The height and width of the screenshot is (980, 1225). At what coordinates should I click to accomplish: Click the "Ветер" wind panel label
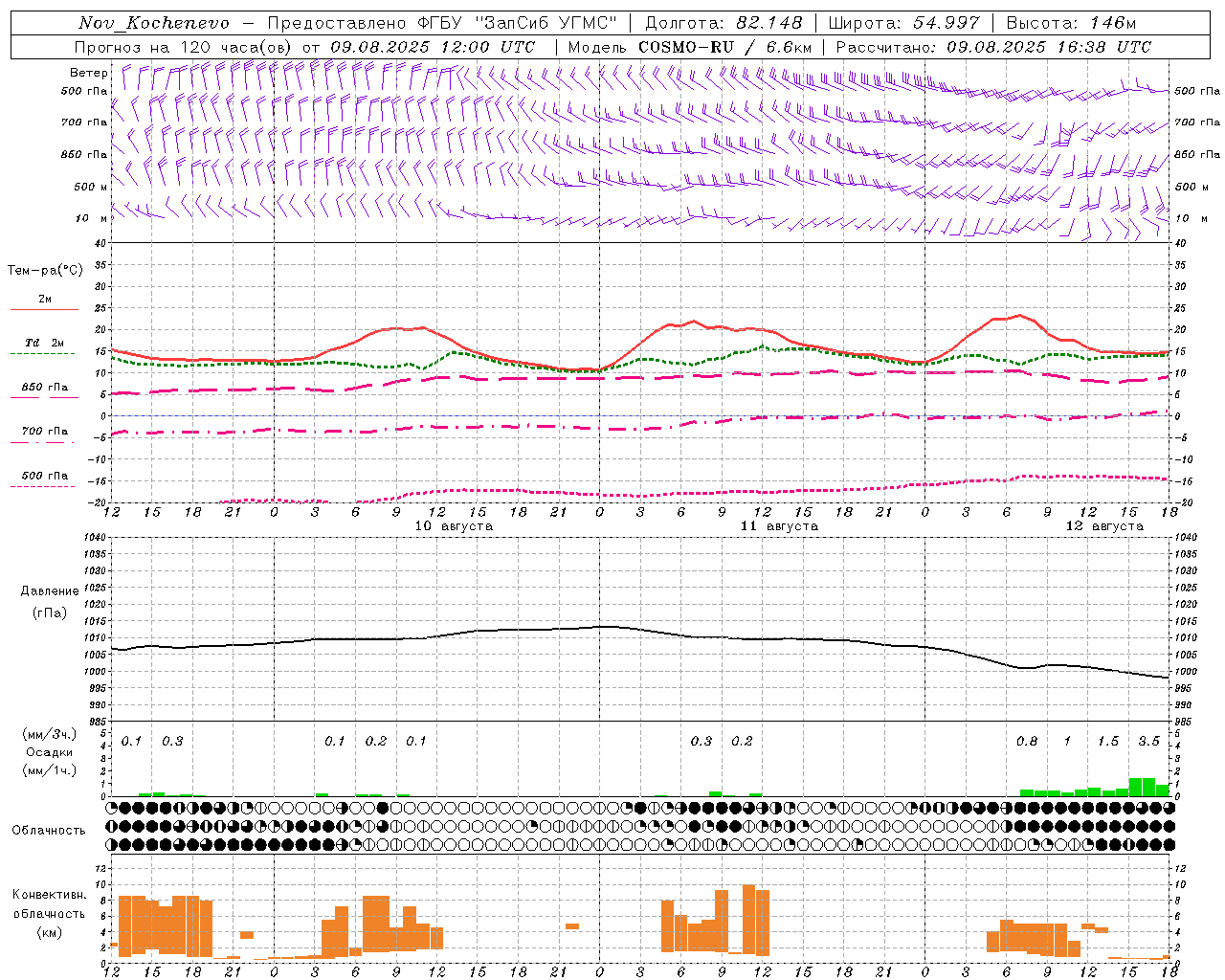[x=89, y=73]
